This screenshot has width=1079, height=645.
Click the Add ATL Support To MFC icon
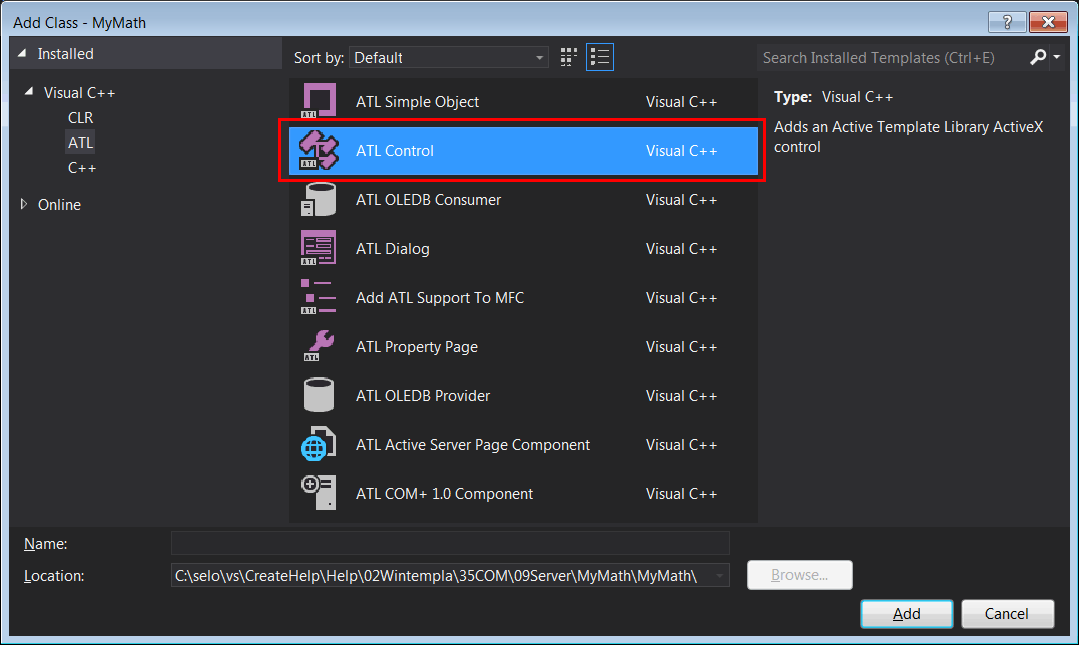319,297
